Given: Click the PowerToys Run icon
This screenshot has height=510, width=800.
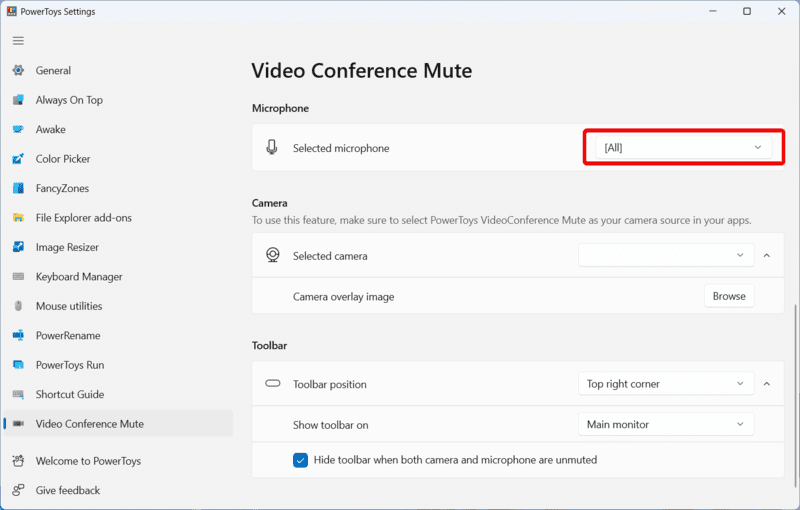Looking at the screenshot, I should (x=18, y=365).
